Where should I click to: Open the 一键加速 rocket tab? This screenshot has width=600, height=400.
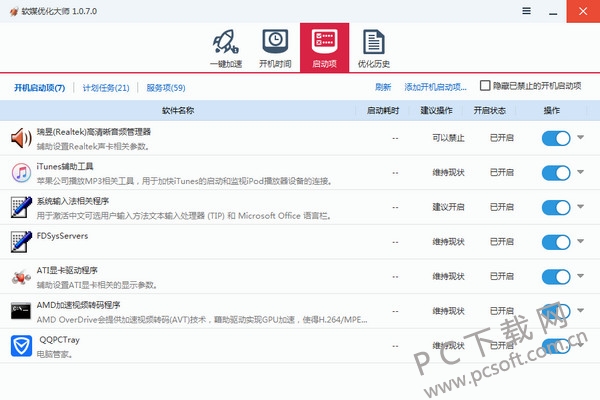(226, 48)
